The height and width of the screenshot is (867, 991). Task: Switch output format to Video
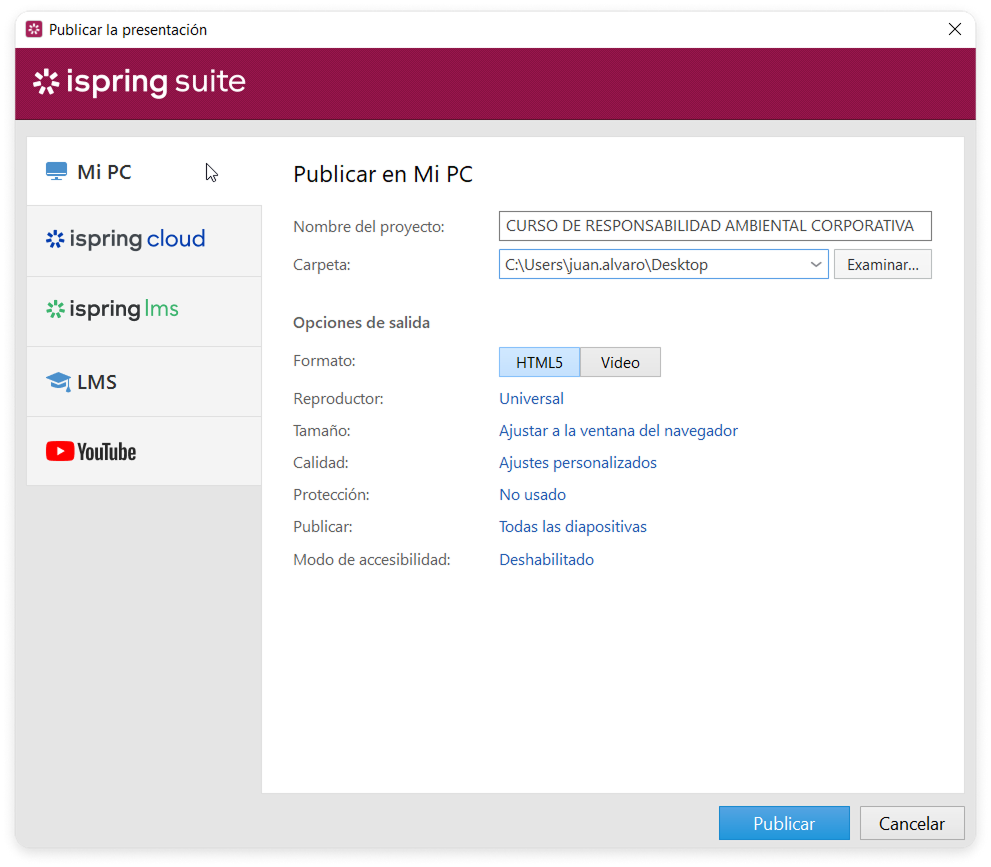[x=620, y=362]
